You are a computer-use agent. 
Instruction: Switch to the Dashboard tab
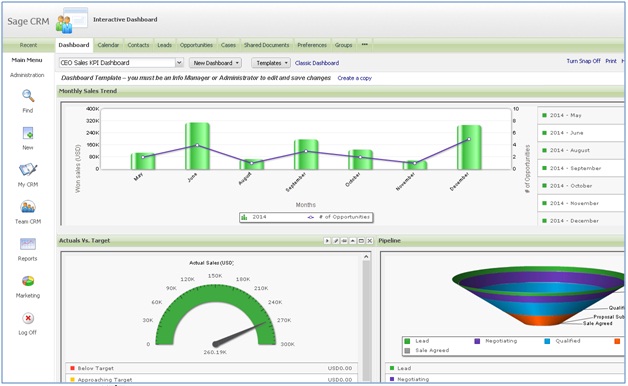[74, 45]
